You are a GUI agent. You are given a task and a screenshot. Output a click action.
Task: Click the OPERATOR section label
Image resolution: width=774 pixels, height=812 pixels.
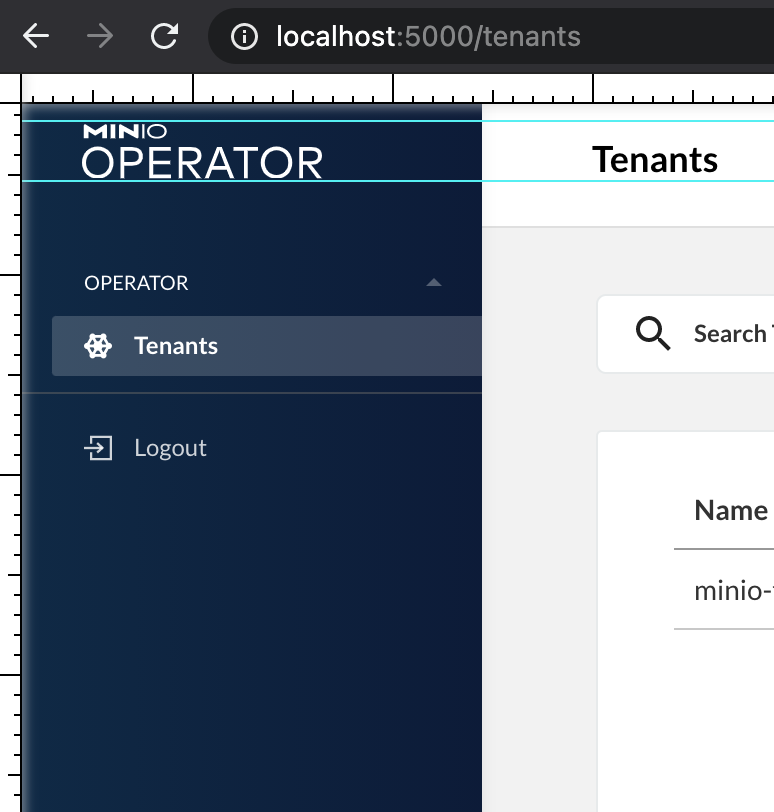(136, 283)
